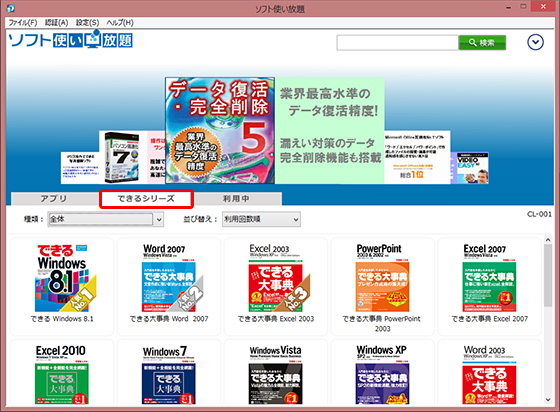Open the 業界最高水準のデータ復活精度 green panel
Image resolution: width=560 pixels, height=412 pixels.
click(x=330, y=131)
